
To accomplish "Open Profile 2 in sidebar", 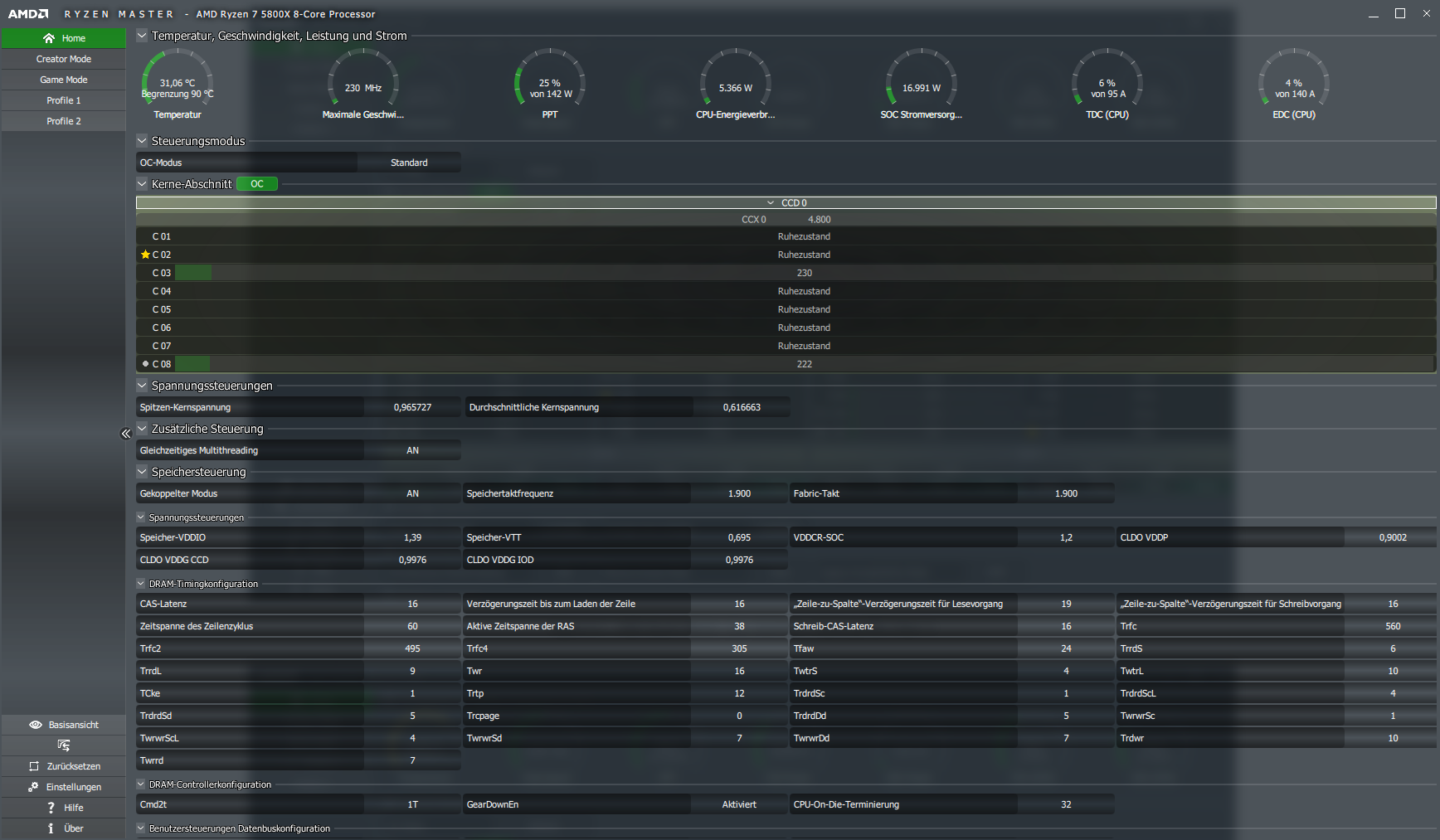I will point(64,121).
